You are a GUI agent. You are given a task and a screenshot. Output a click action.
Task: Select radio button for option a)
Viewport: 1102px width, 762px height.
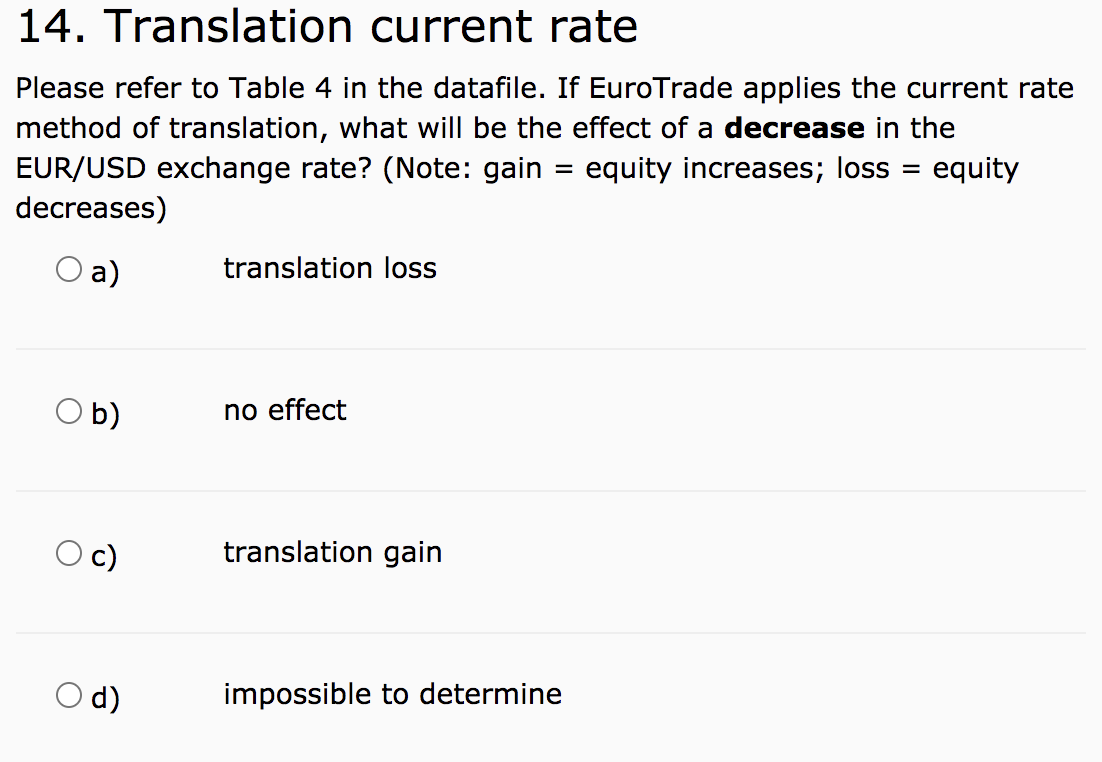(x=68, y=268)
